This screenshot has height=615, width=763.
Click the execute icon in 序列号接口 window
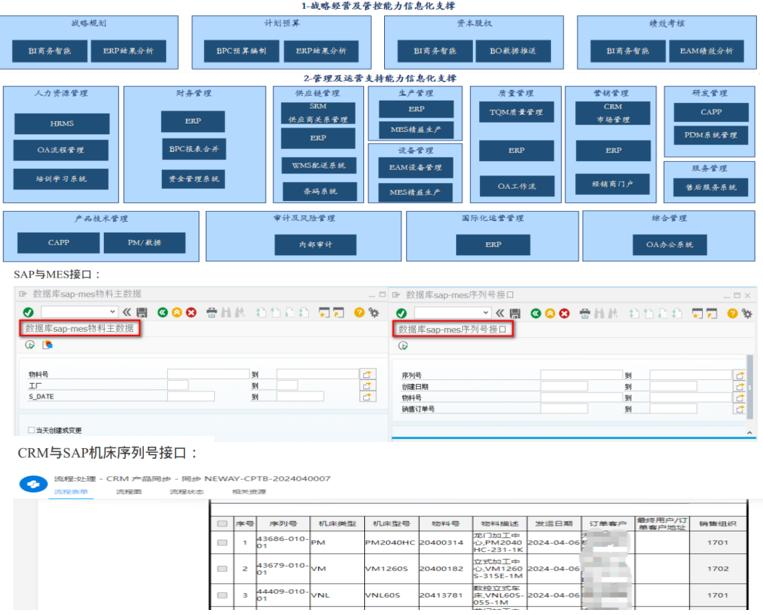coord(405,345)
